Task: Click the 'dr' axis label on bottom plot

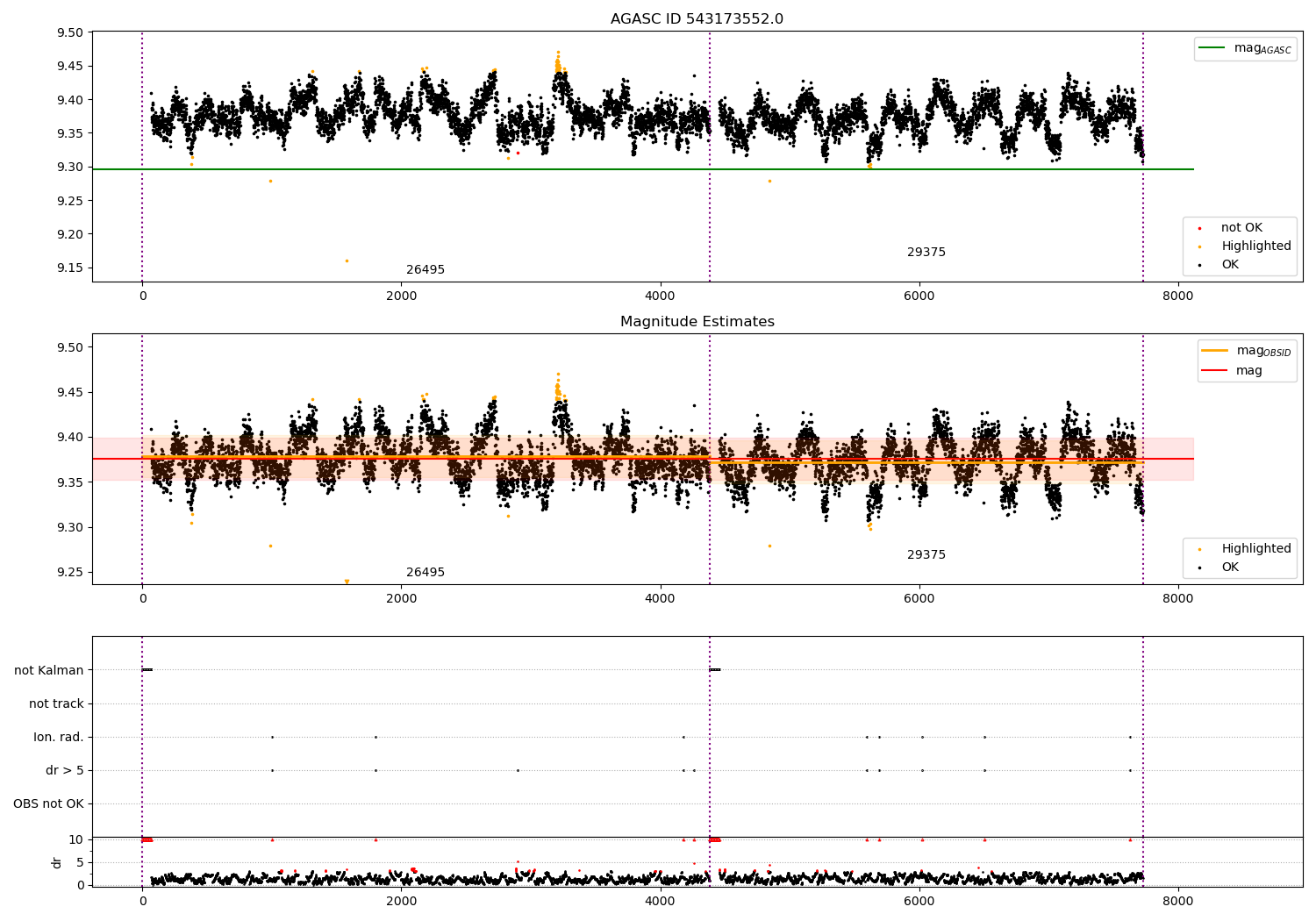Action: pyautogui.click(x=57, y=862)
